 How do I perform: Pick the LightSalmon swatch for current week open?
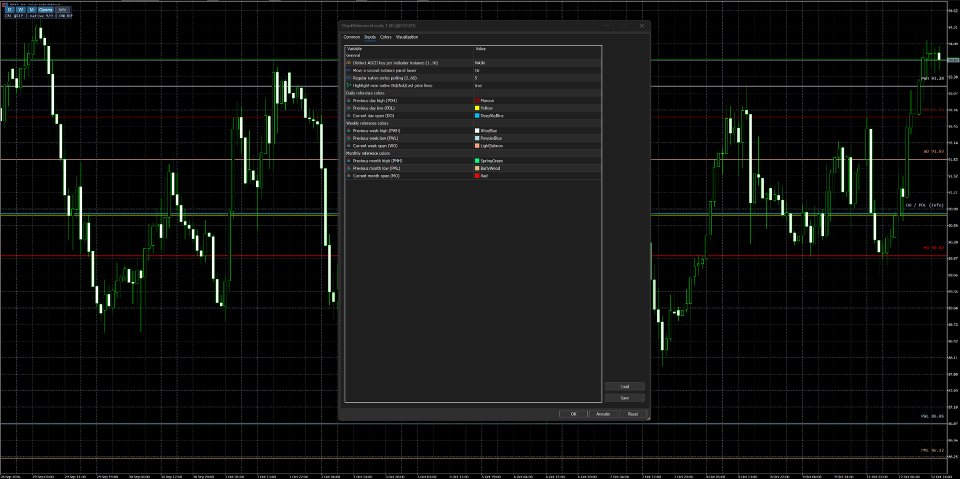(477, 146)
